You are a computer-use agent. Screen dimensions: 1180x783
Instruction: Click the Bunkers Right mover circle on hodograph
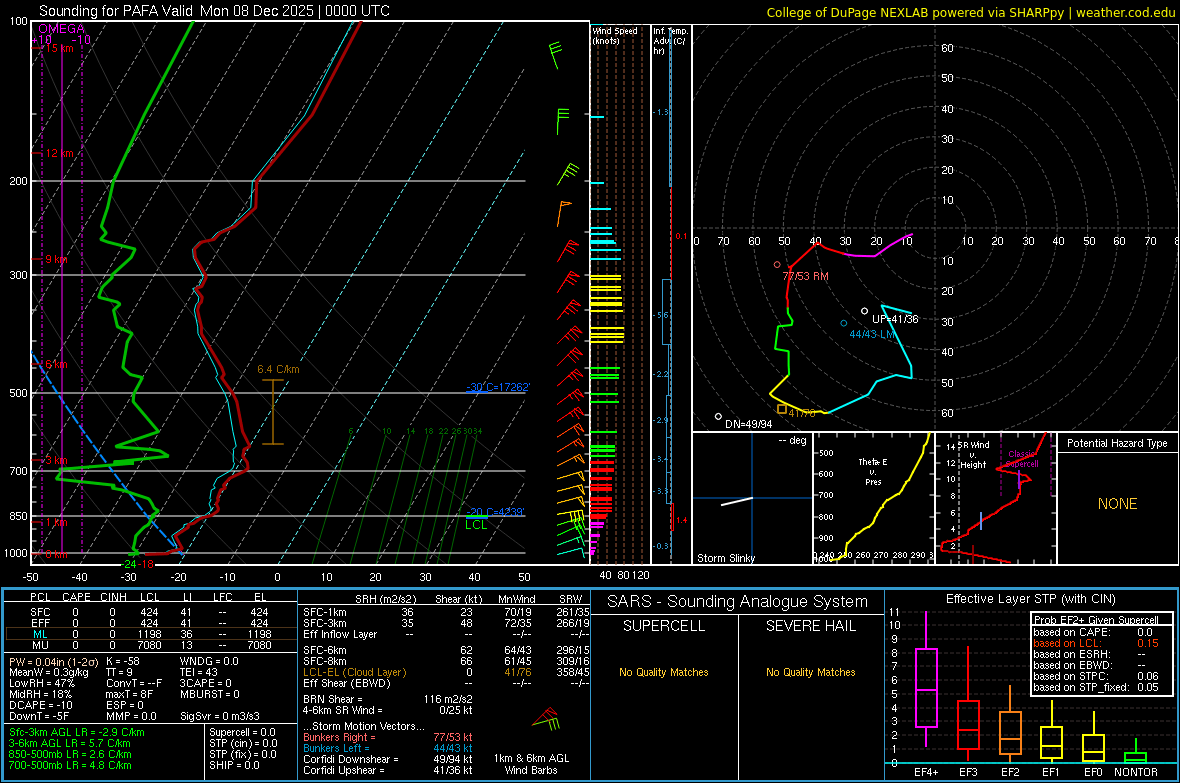tap(777, 265)
